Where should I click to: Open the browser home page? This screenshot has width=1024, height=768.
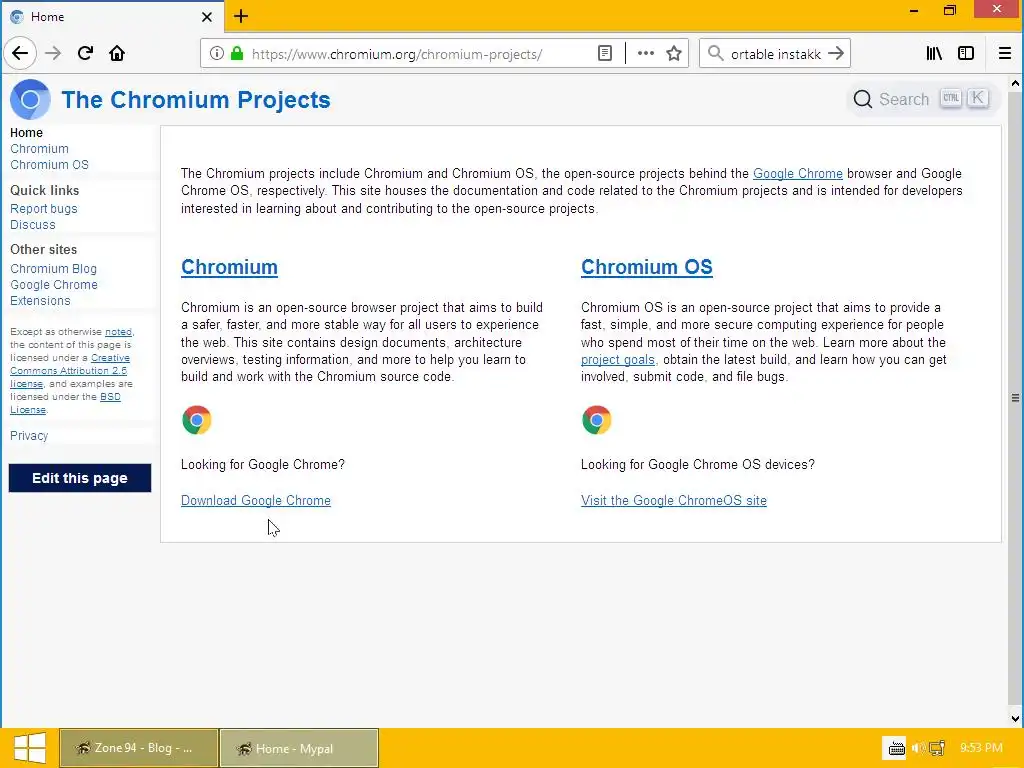coord(117,54)
